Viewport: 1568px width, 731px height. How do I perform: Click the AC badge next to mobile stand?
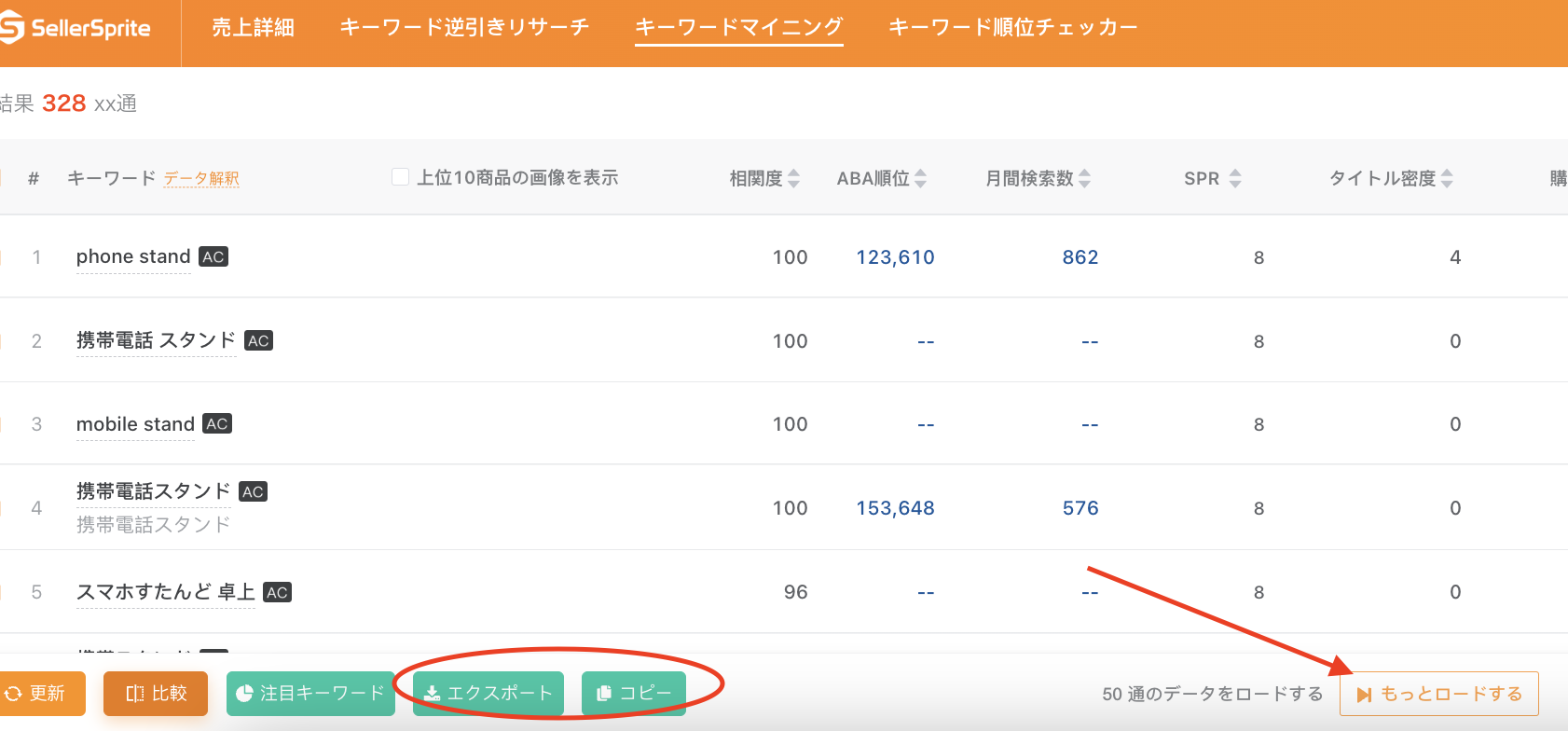click(x=217, y=423)
